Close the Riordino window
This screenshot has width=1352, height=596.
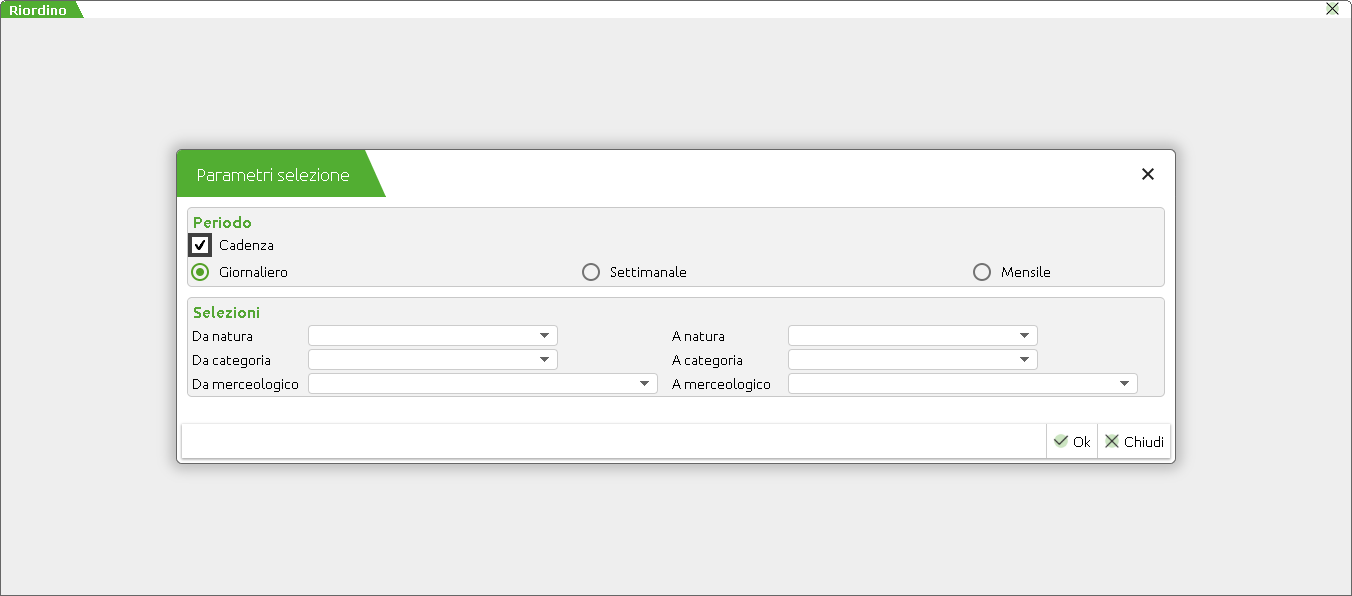[1332, 9]
